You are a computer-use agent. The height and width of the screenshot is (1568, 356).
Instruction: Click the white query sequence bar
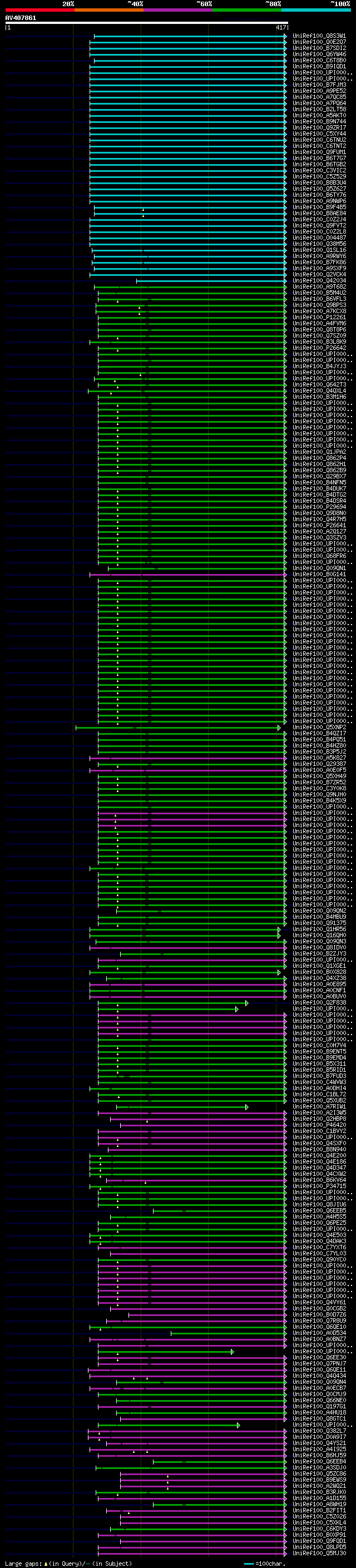pyautogui.click(x=147, y=22)
